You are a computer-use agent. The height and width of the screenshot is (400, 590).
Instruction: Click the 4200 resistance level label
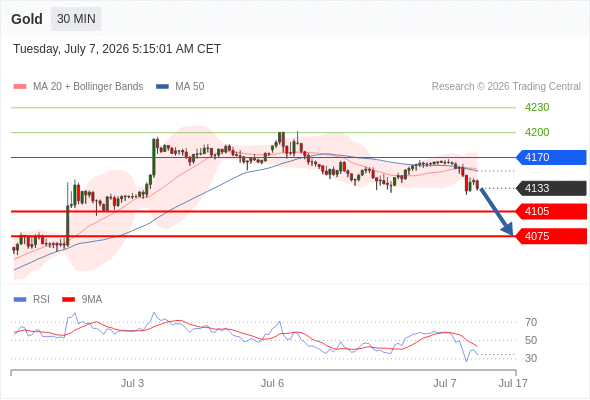[x=537, y=132]
